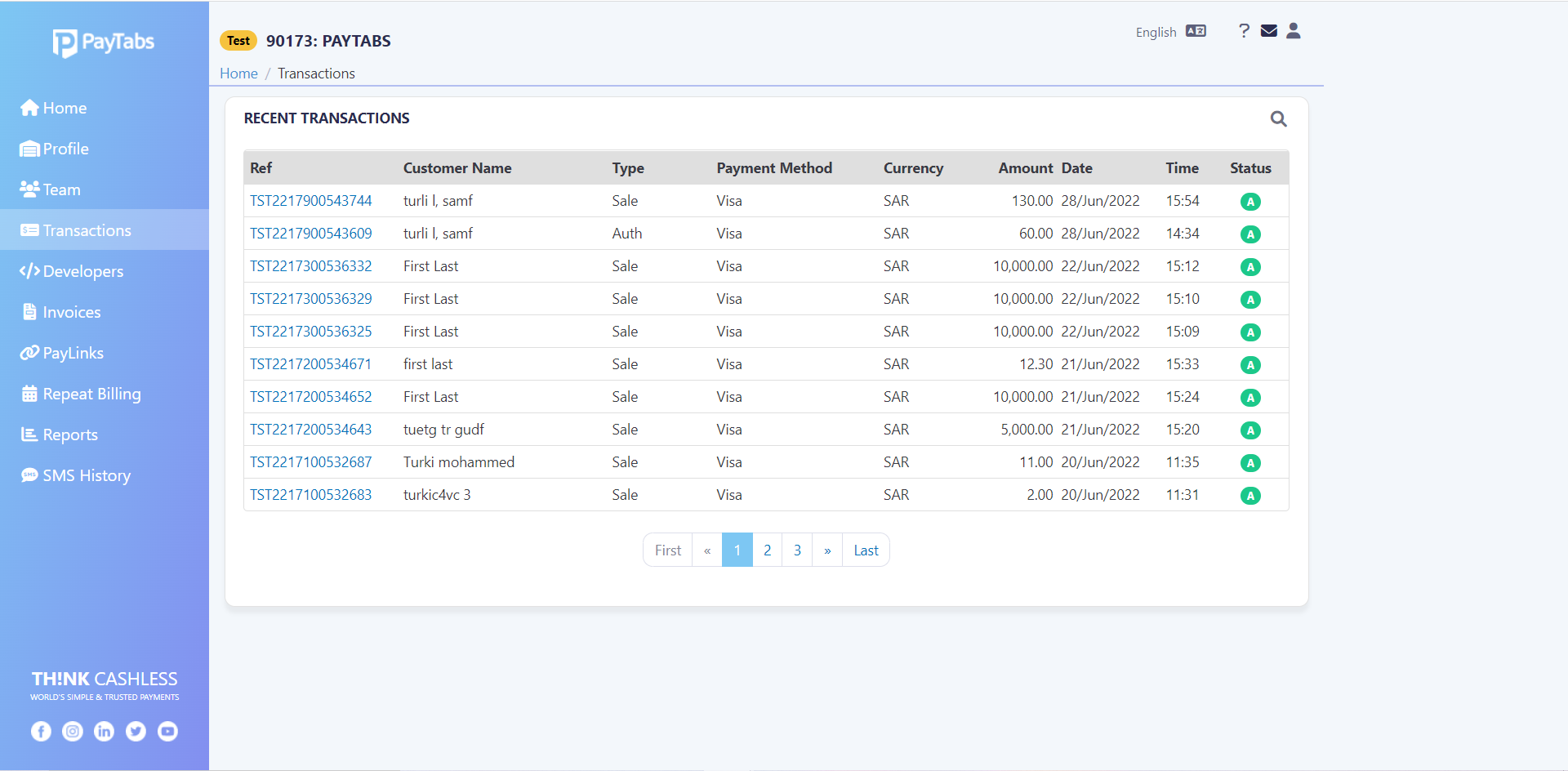This screenshot has width=1568, height=771.
Task: Click status badge for transaction TST2217200534643
Action: [1250, 430]
